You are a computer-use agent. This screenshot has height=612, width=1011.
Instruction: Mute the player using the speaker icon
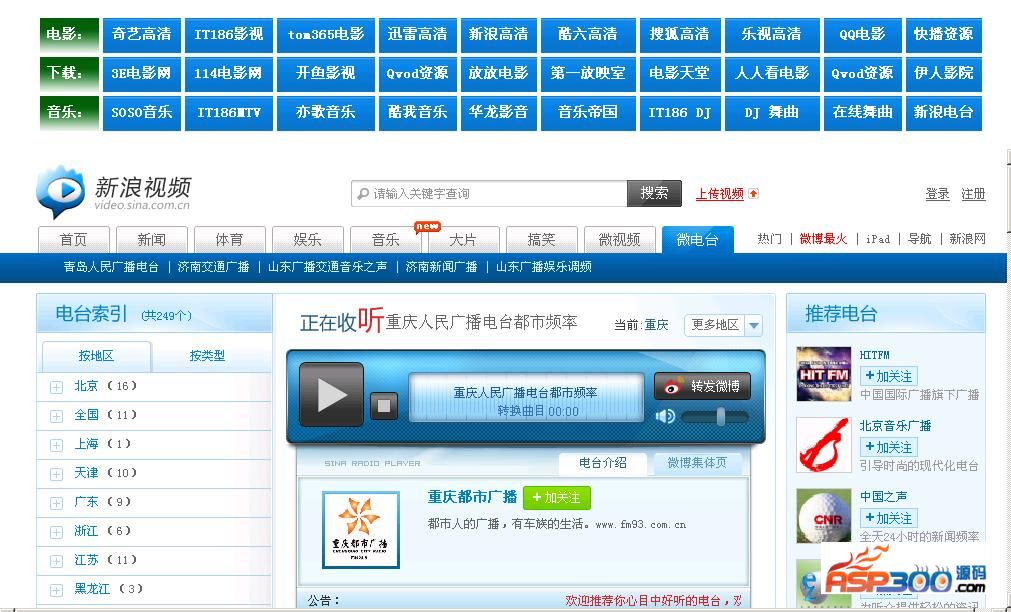tap(665, 417)
